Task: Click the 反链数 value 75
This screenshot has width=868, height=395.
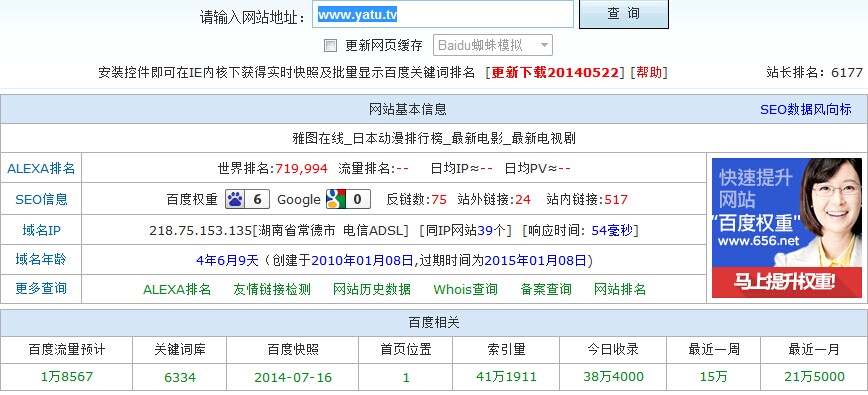Action: click(439, 200)
